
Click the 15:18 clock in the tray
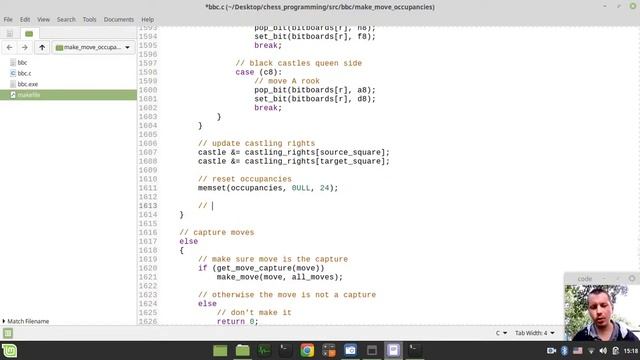click(x=631, y=351)
